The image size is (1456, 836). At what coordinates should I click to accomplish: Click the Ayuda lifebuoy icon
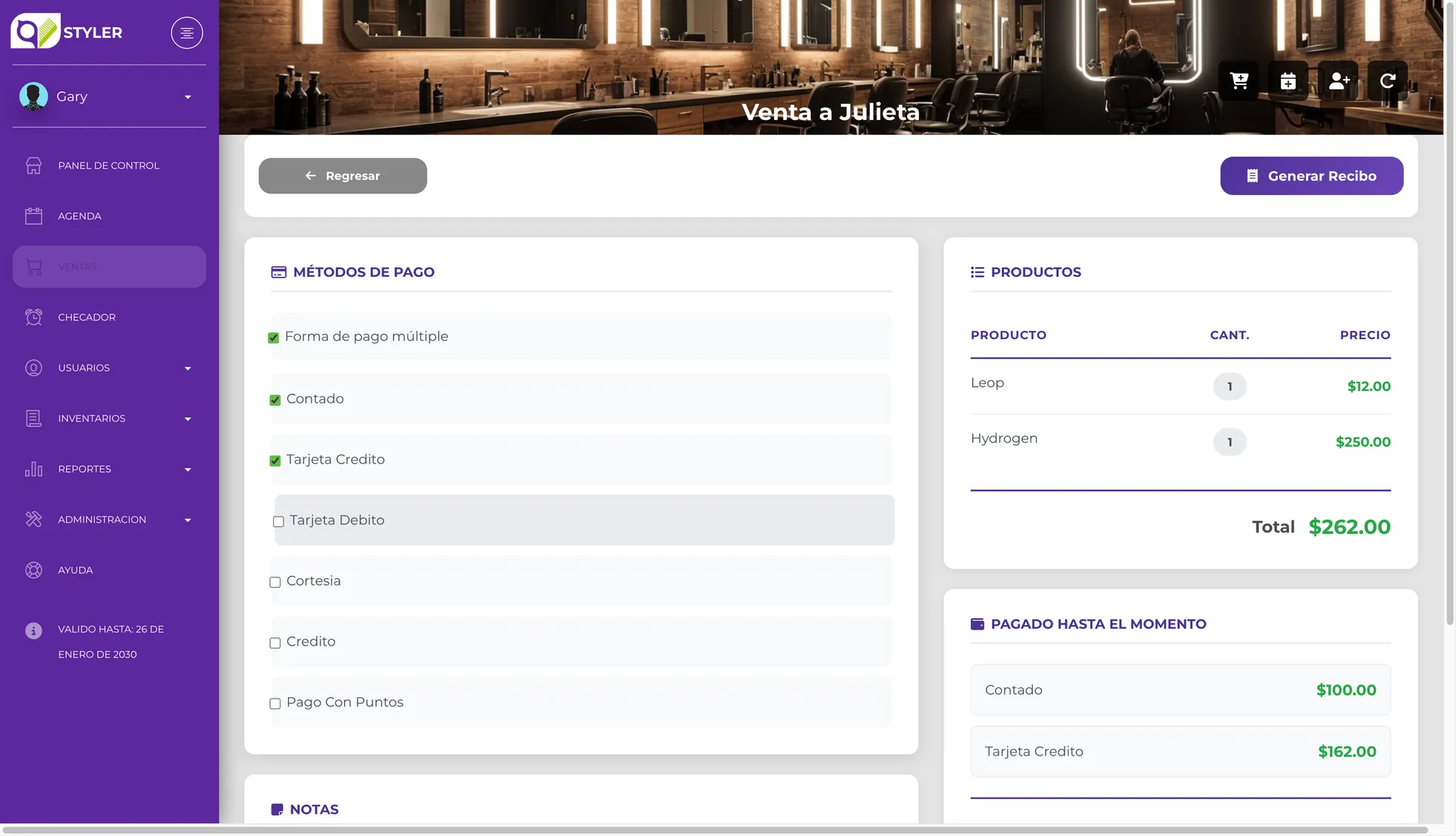click(33, 570)
